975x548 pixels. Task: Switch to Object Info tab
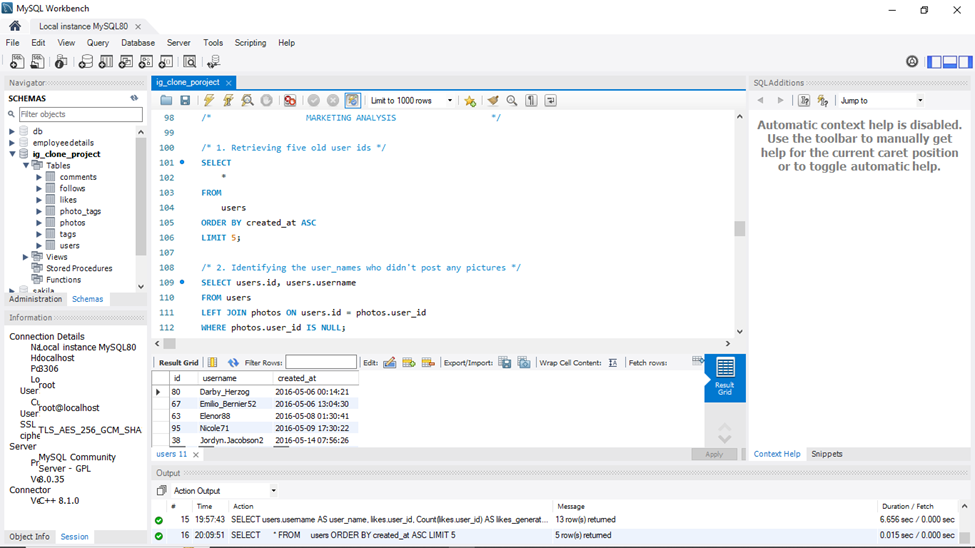(x=29, y=537)
